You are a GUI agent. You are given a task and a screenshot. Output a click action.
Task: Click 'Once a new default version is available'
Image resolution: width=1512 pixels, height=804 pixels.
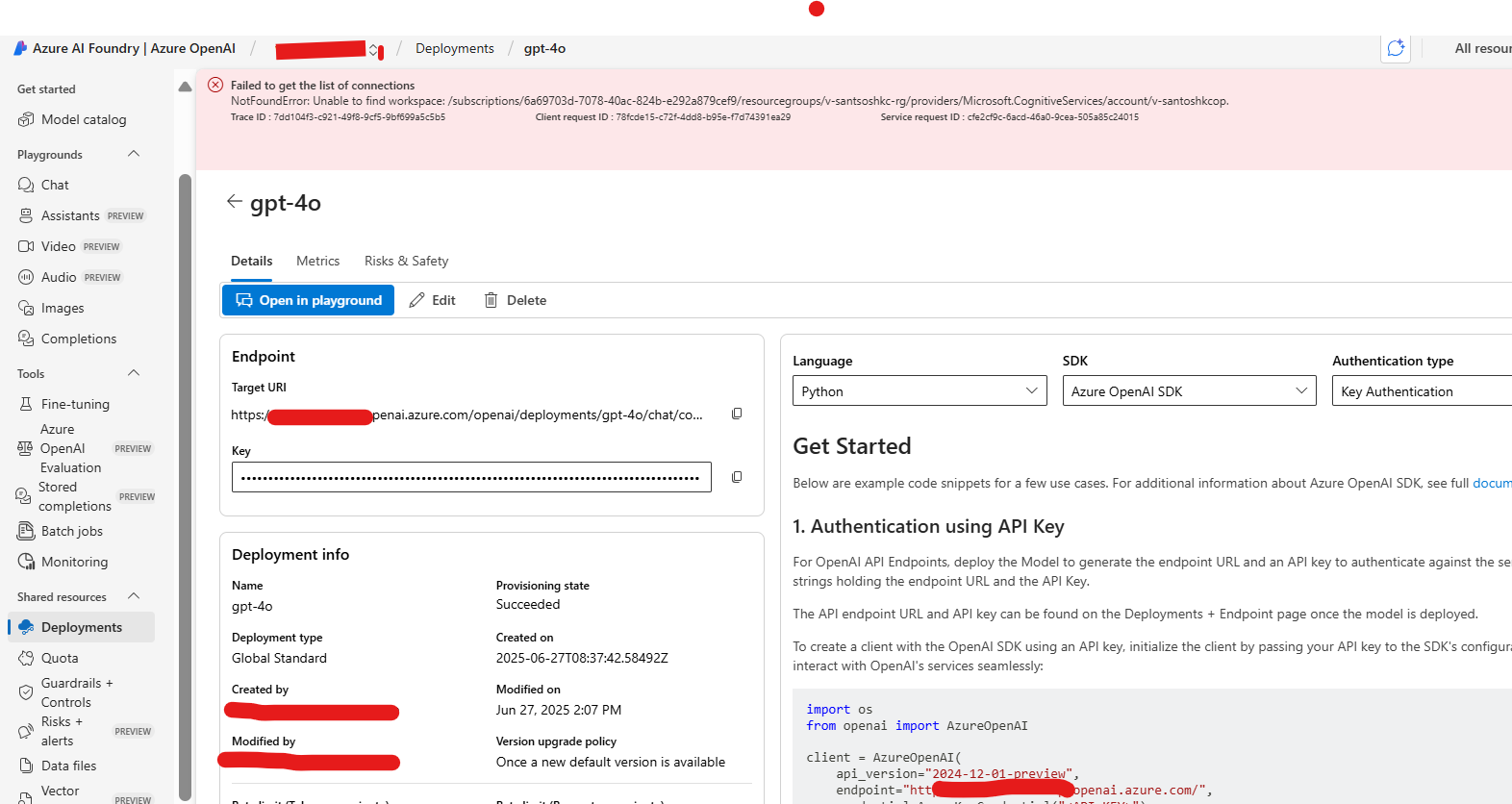(611, 762)
